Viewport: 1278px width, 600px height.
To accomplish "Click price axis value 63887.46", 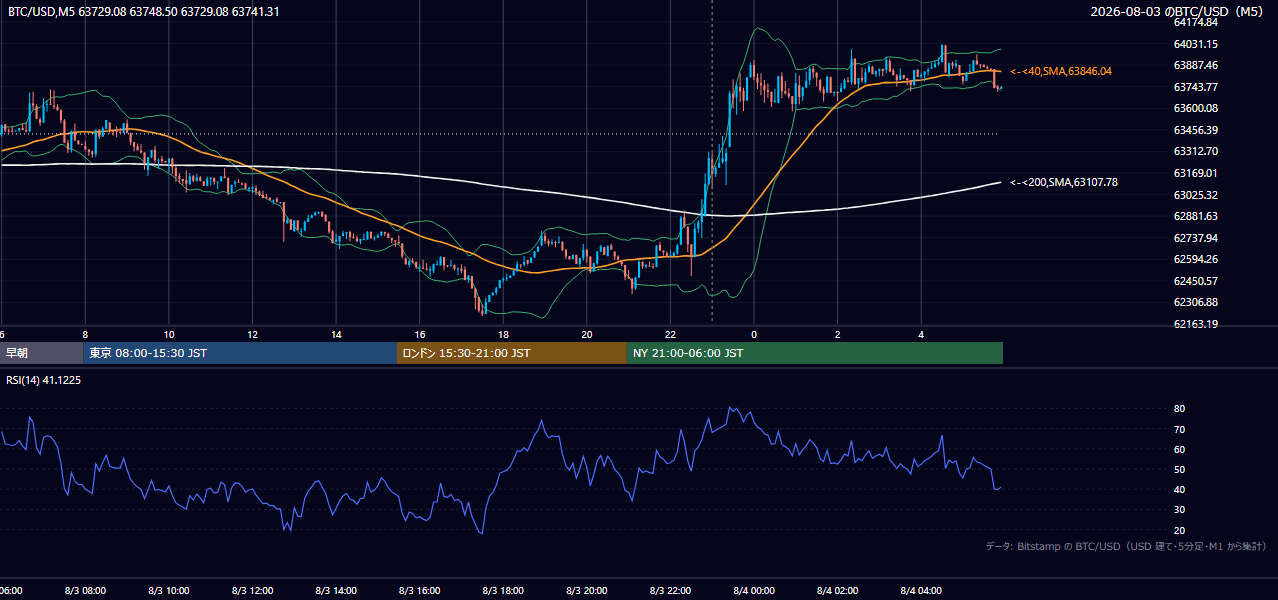I will point(1195,65).
